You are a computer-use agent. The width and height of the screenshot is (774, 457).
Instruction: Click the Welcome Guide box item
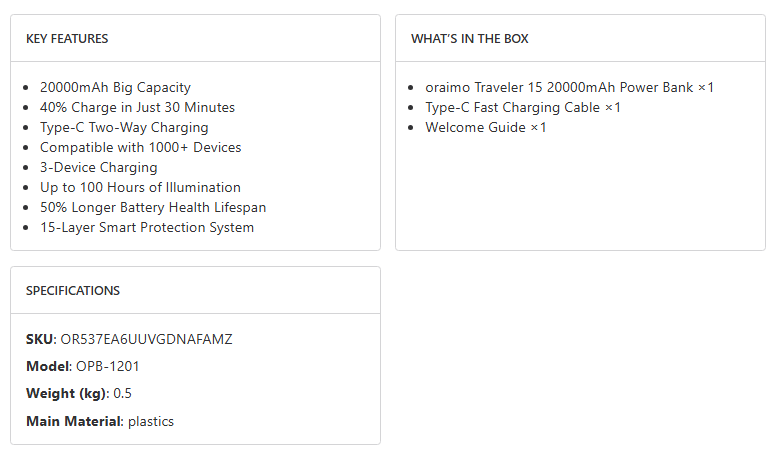486,127
